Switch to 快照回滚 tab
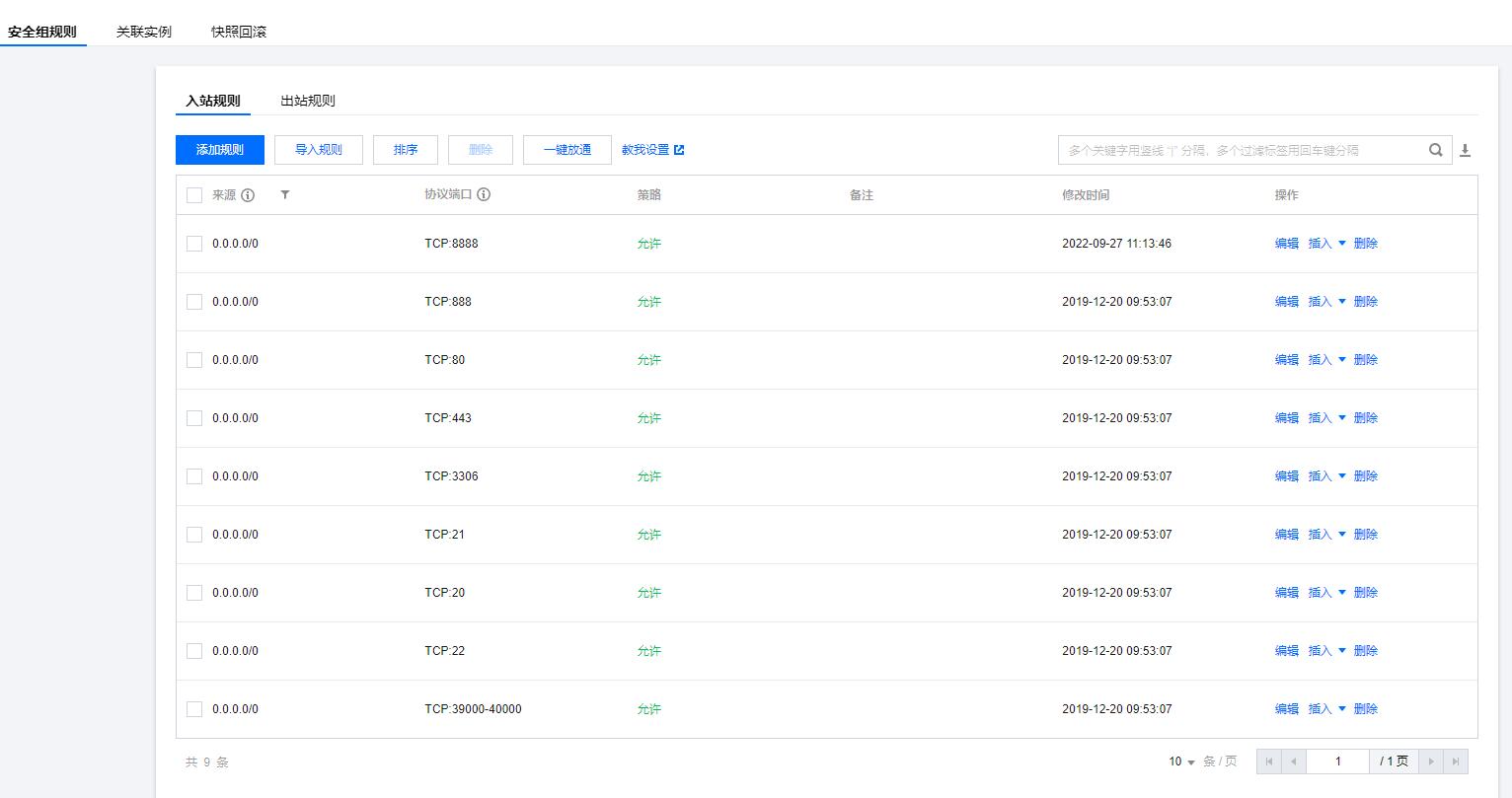1512x798 pixels. (x=239, y=32)
